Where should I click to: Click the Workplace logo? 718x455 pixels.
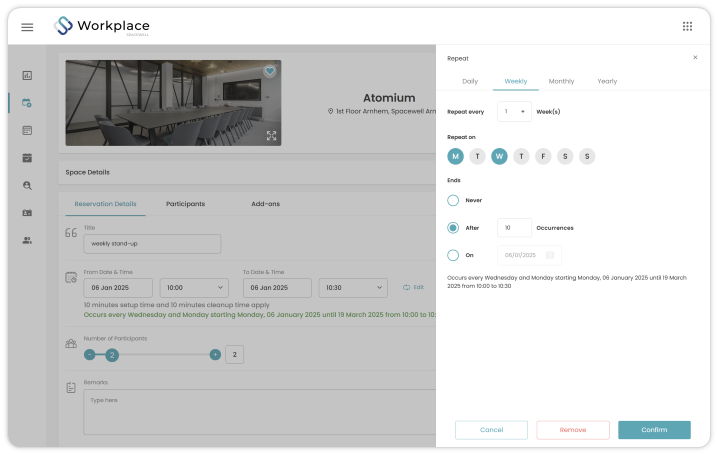[102, 26]
